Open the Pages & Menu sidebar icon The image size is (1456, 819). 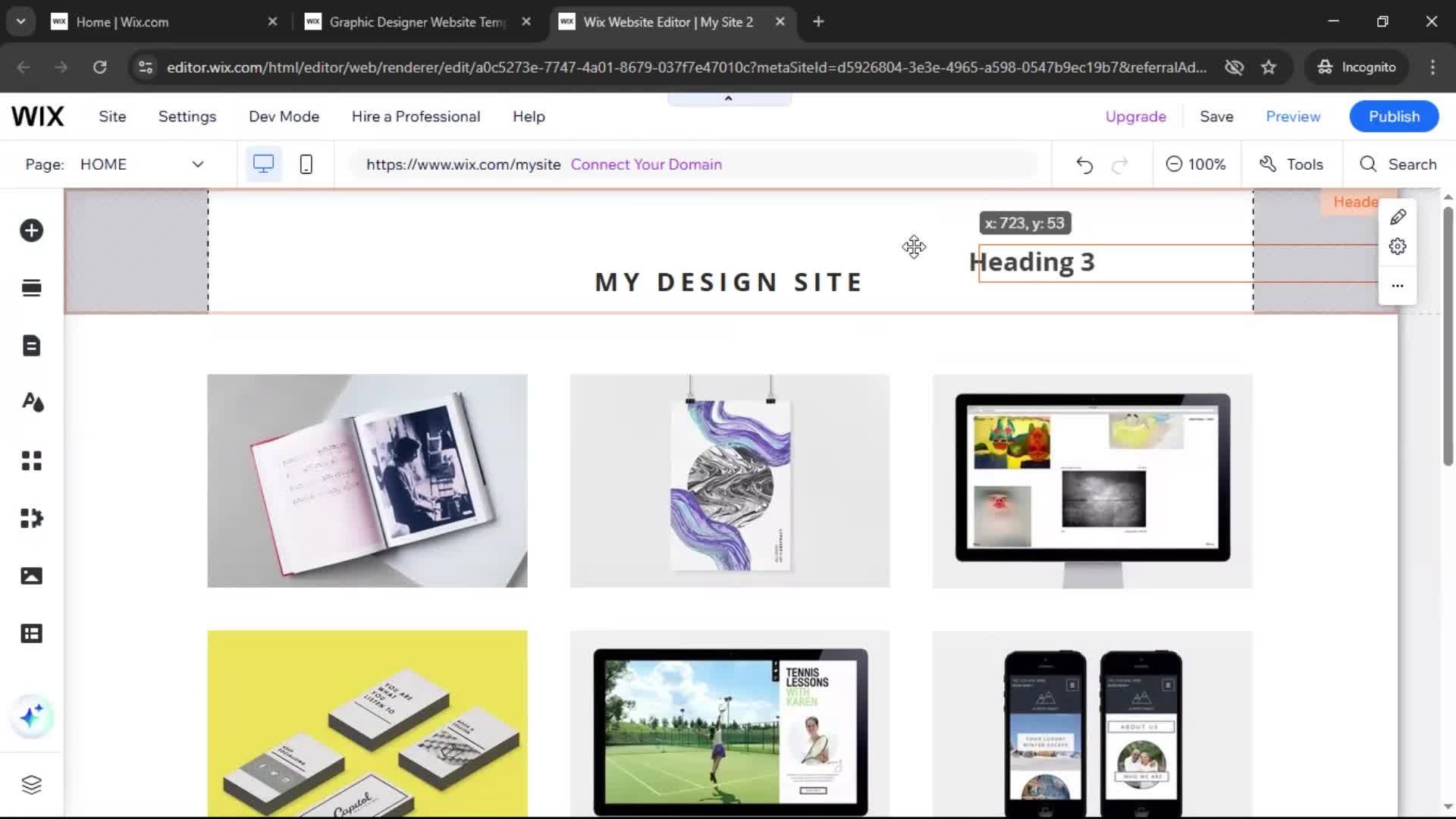pos(31,345)
